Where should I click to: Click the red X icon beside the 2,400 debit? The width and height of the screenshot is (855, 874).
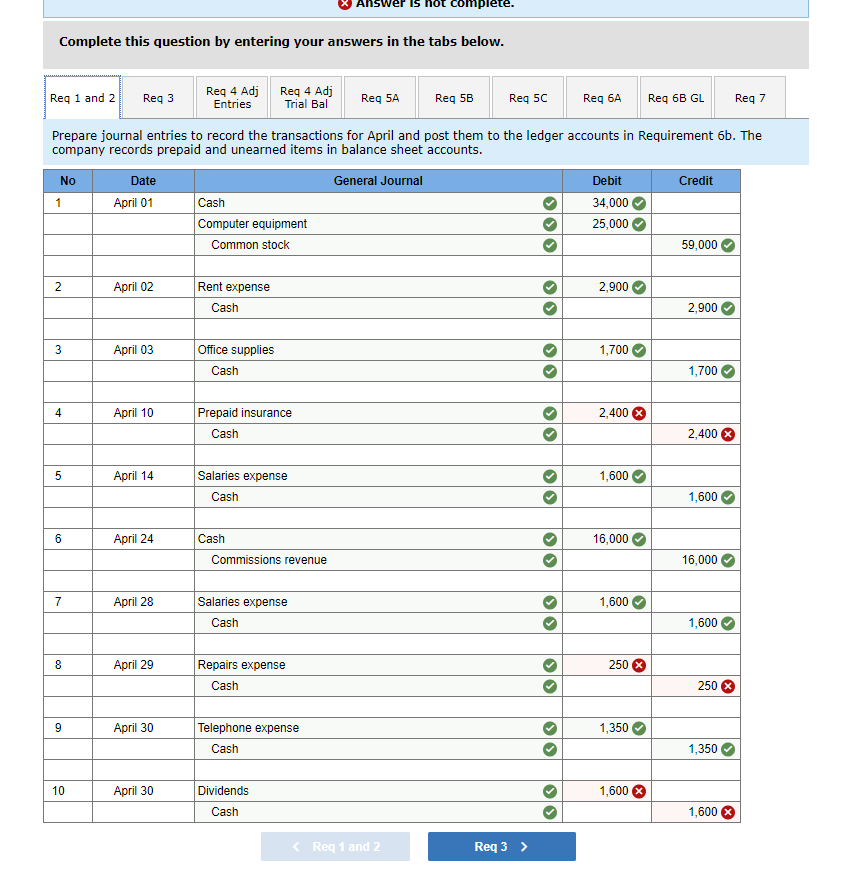pos(639,413)
